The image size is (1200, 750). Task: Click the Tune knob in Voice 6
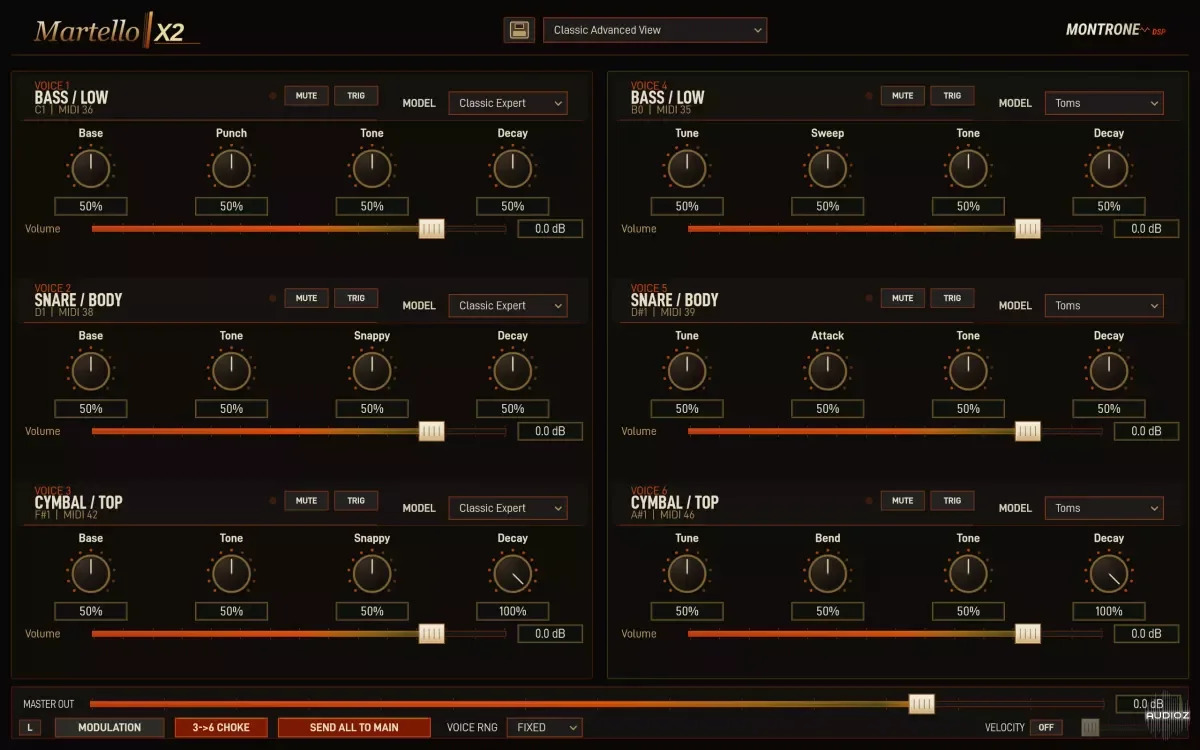[x=687, y=574]
